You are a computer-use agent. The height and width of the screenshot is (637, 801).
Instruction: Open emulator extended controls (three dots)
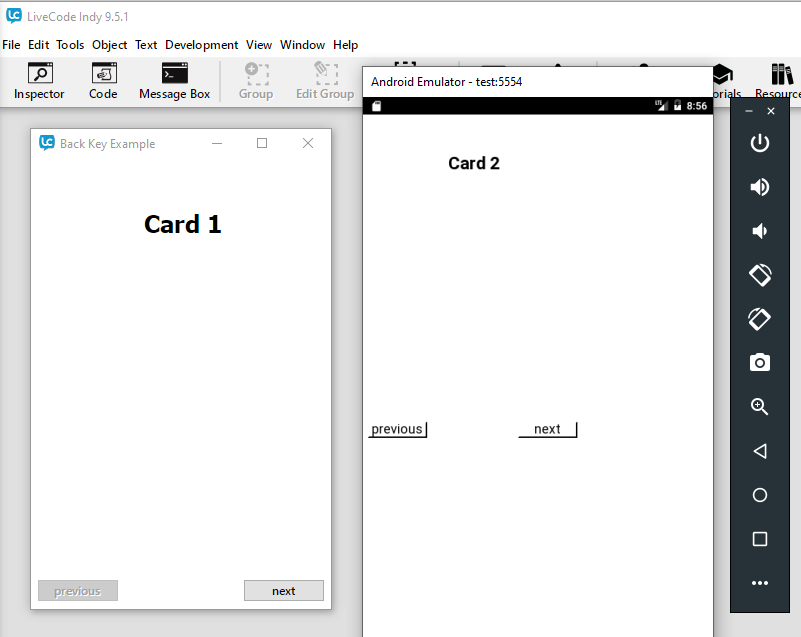tap(760, 583)
